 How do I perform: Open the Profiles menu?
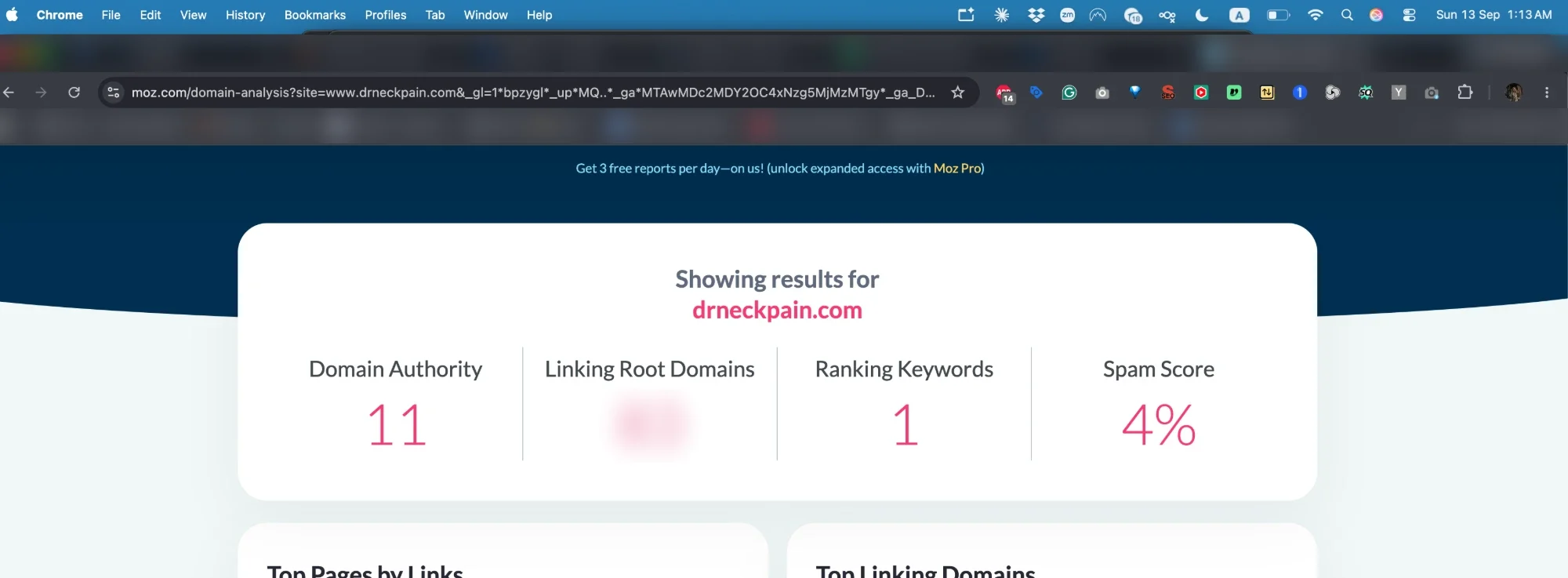click(386, 15)
